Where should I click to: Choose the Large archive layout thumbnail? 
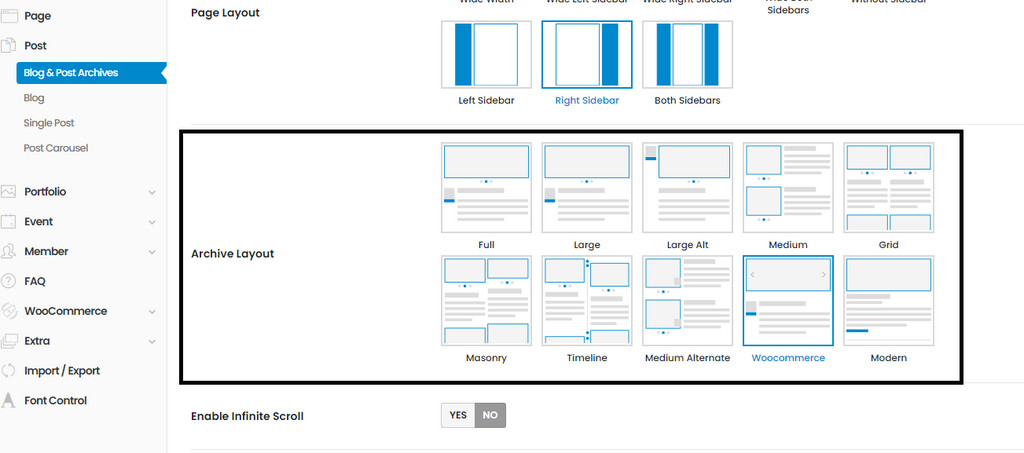click(586, 187)
